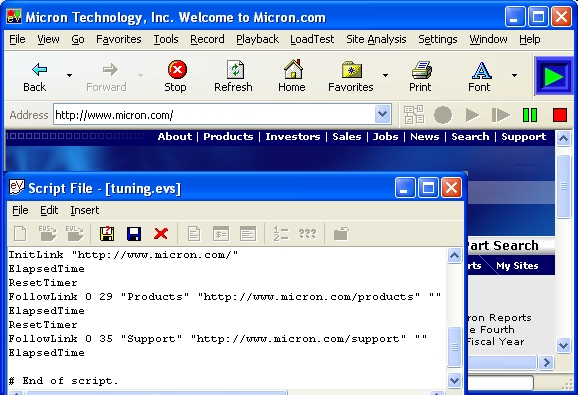The image size is (578, 395).
Task: Open the Help menu
Action: click(530, 39)
